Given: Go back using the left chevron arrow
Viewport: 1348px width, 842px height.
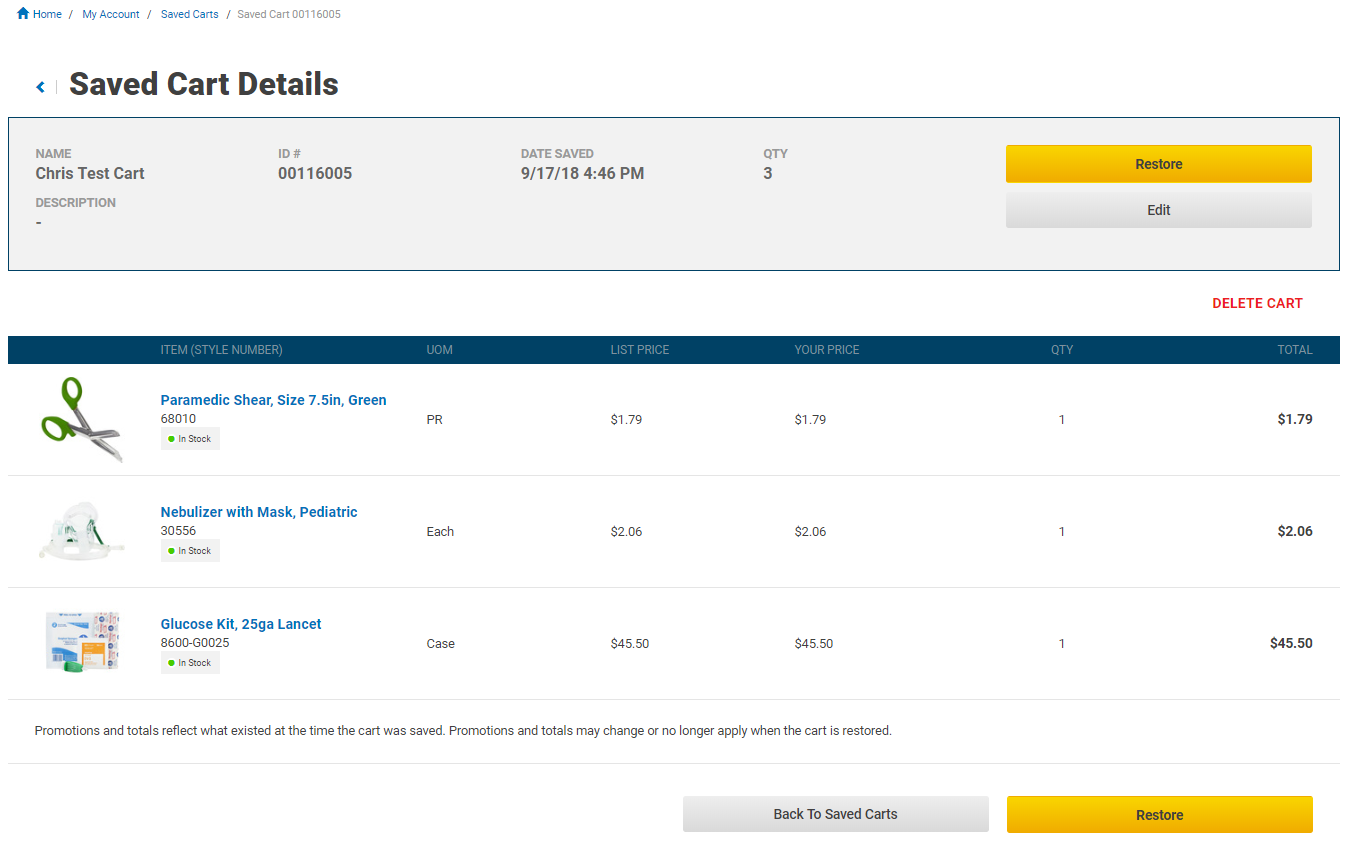Looking at the screenshot, I should [41, 87].
